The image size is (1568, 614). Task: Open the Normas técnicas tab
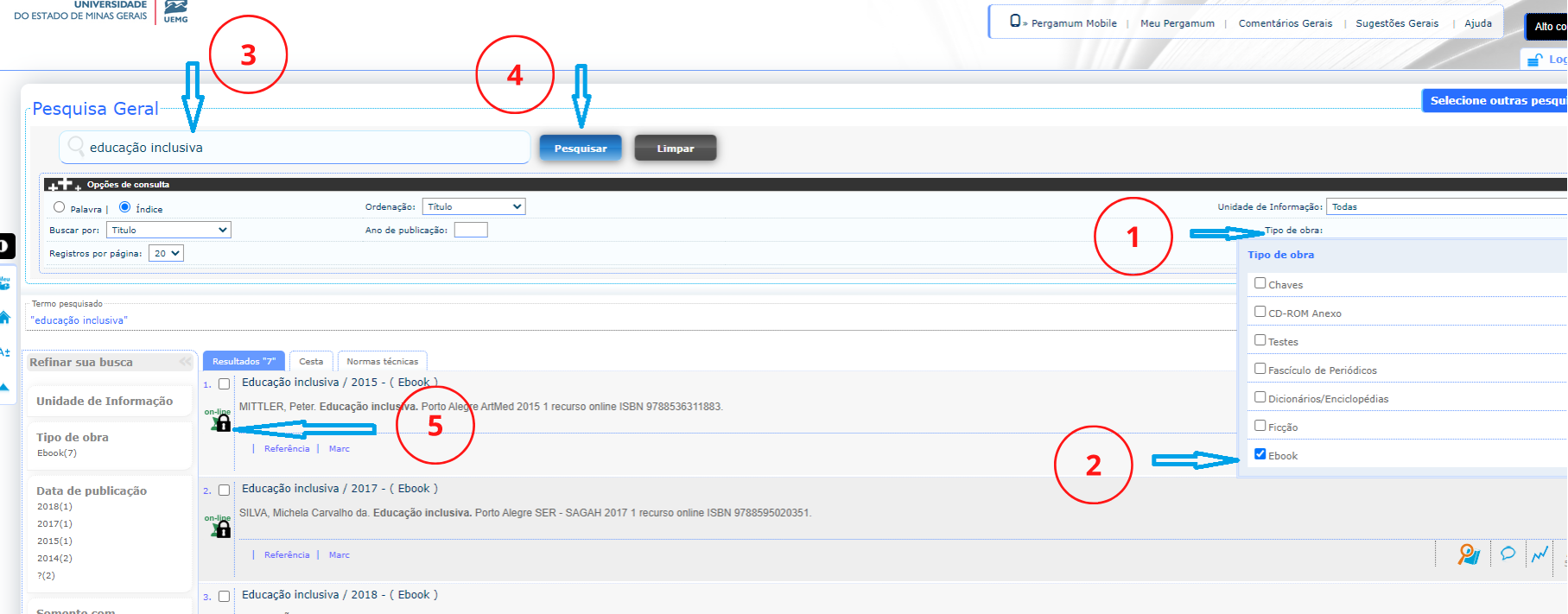pyautogui.click(x=382, y=361)
